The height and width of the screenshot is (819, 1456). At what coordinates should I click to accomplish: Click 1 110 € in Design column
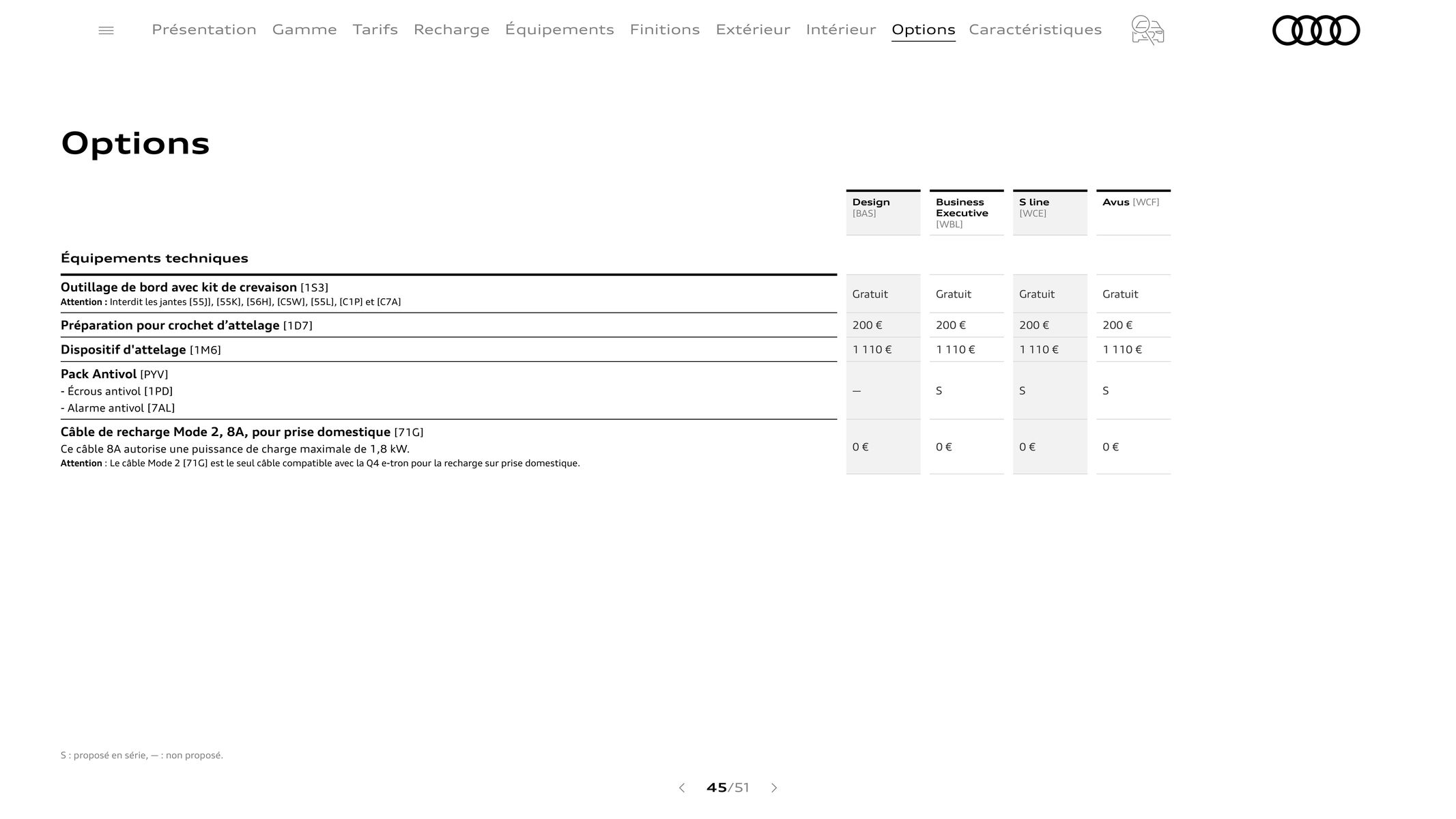point(872,349)
